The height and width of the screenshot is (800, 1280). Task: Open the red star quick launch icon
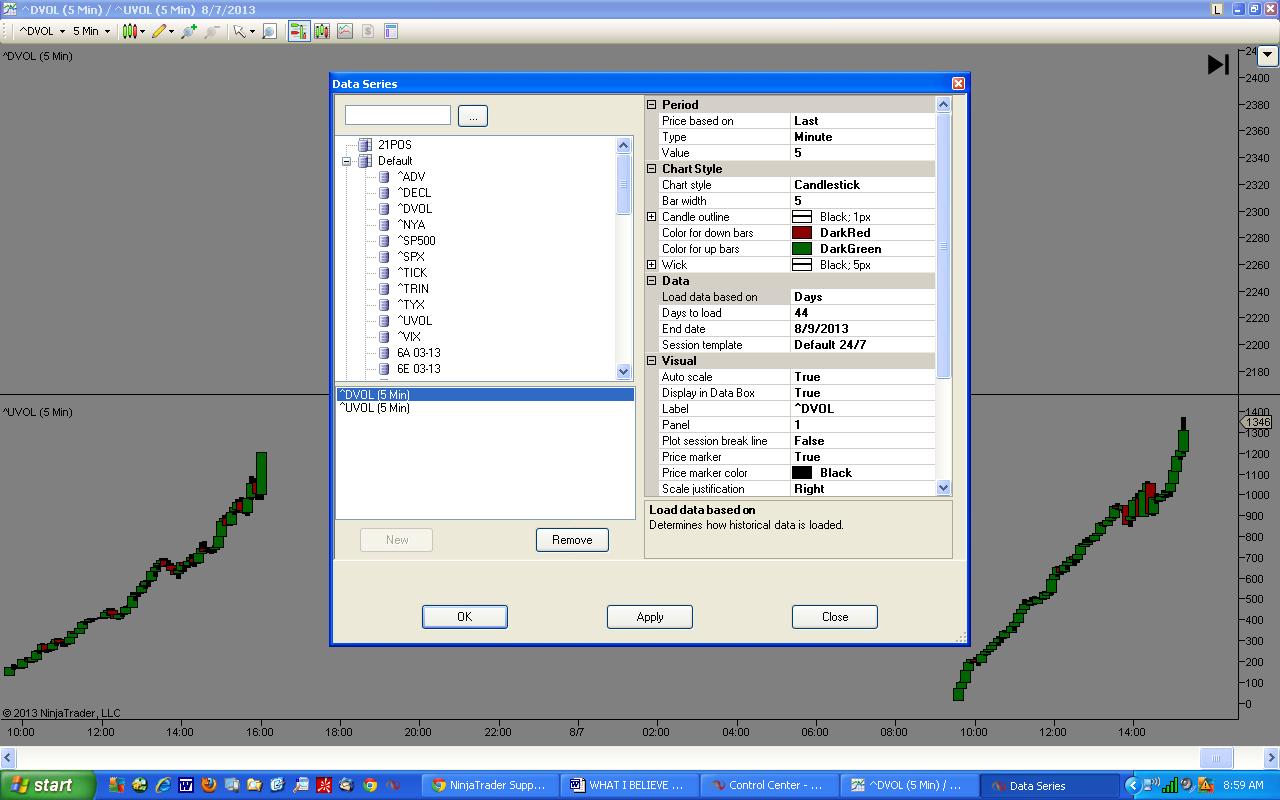point(324,785)
